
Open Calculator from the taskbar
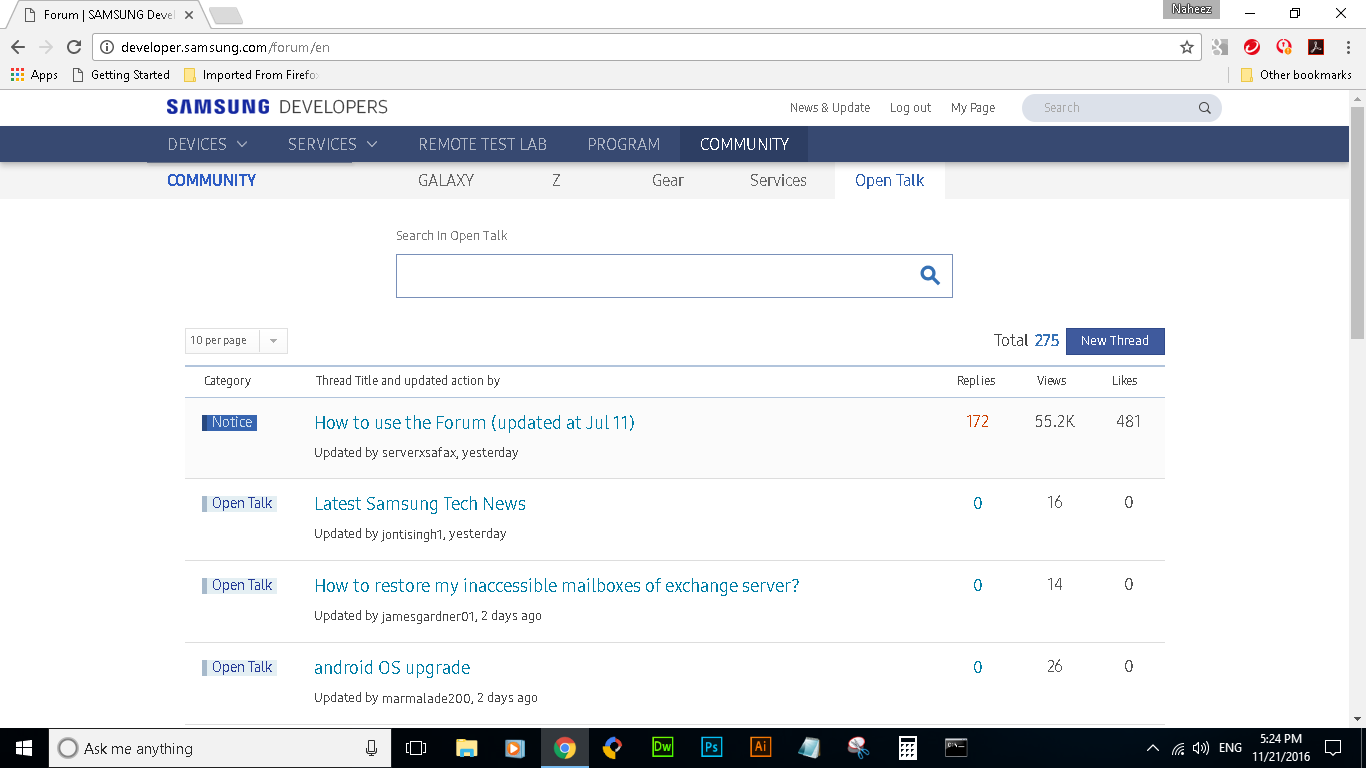(907, 748)
